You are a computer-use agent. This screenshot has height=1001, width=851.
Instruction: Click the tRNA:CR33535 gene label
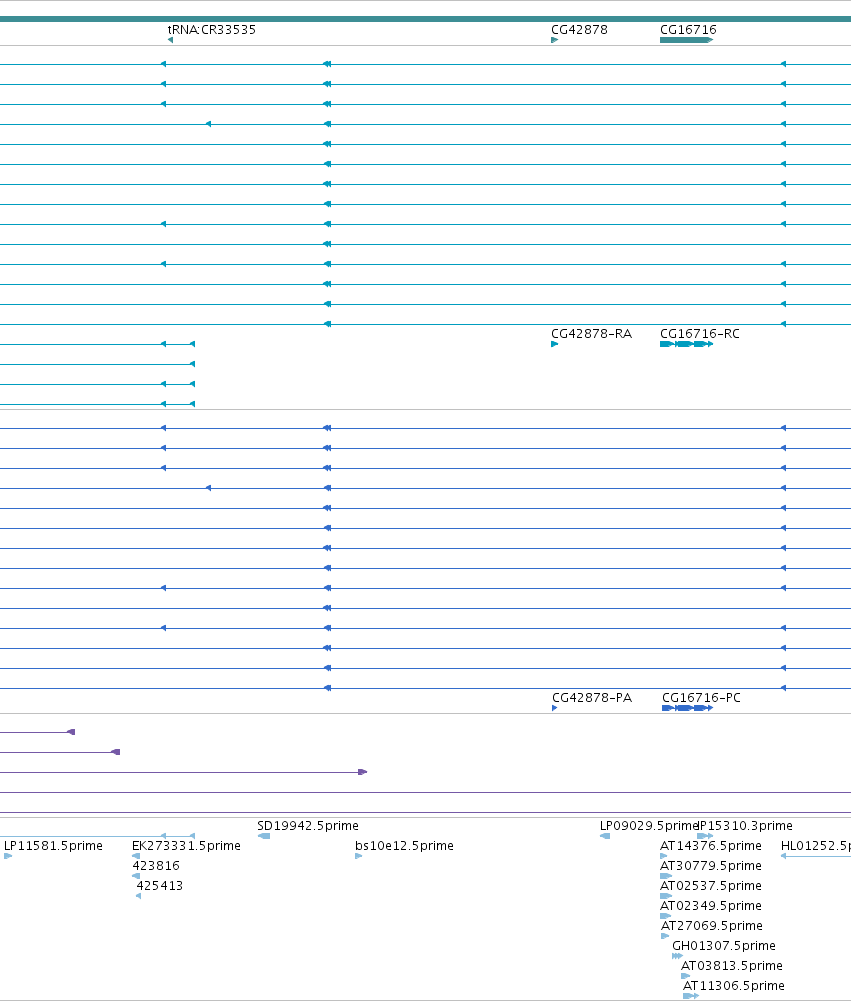coord(211,29)
